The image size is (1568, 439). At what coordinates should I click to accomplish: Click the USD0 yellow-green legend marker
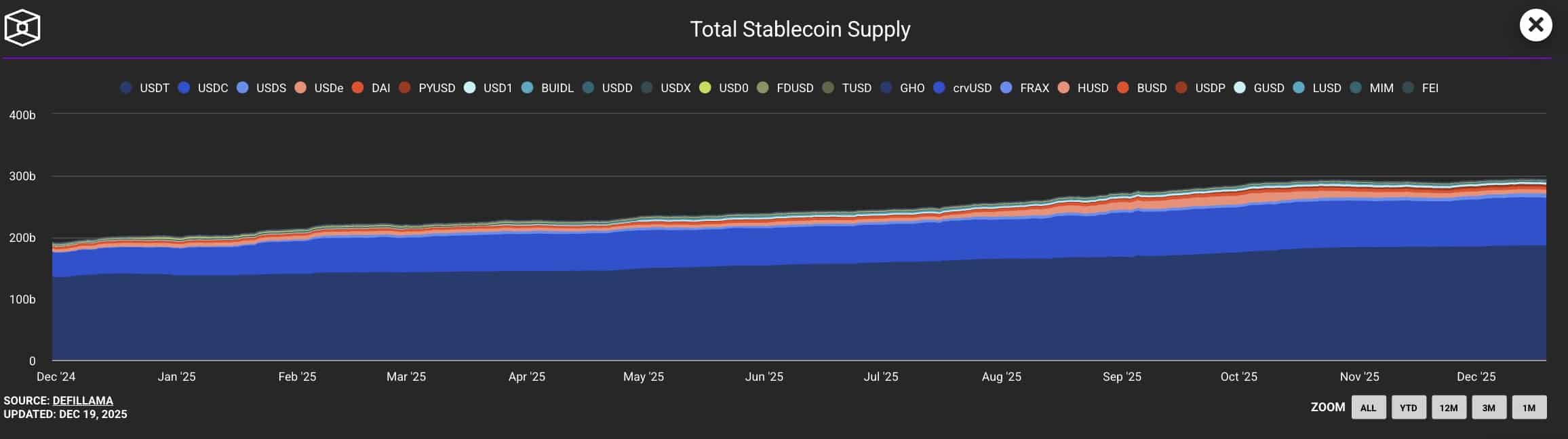pos(705,88)
